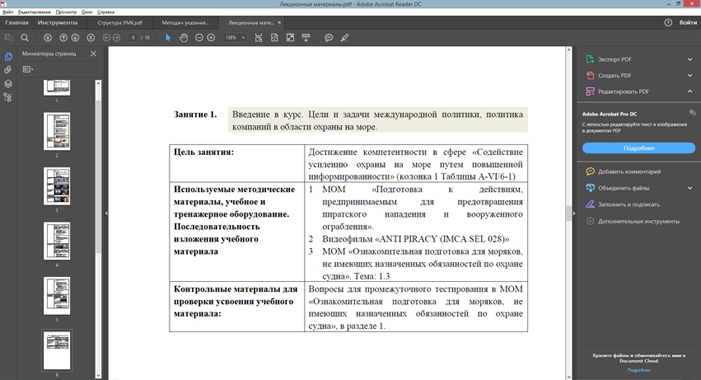Click the Export PDF icon

pos(590,59)
